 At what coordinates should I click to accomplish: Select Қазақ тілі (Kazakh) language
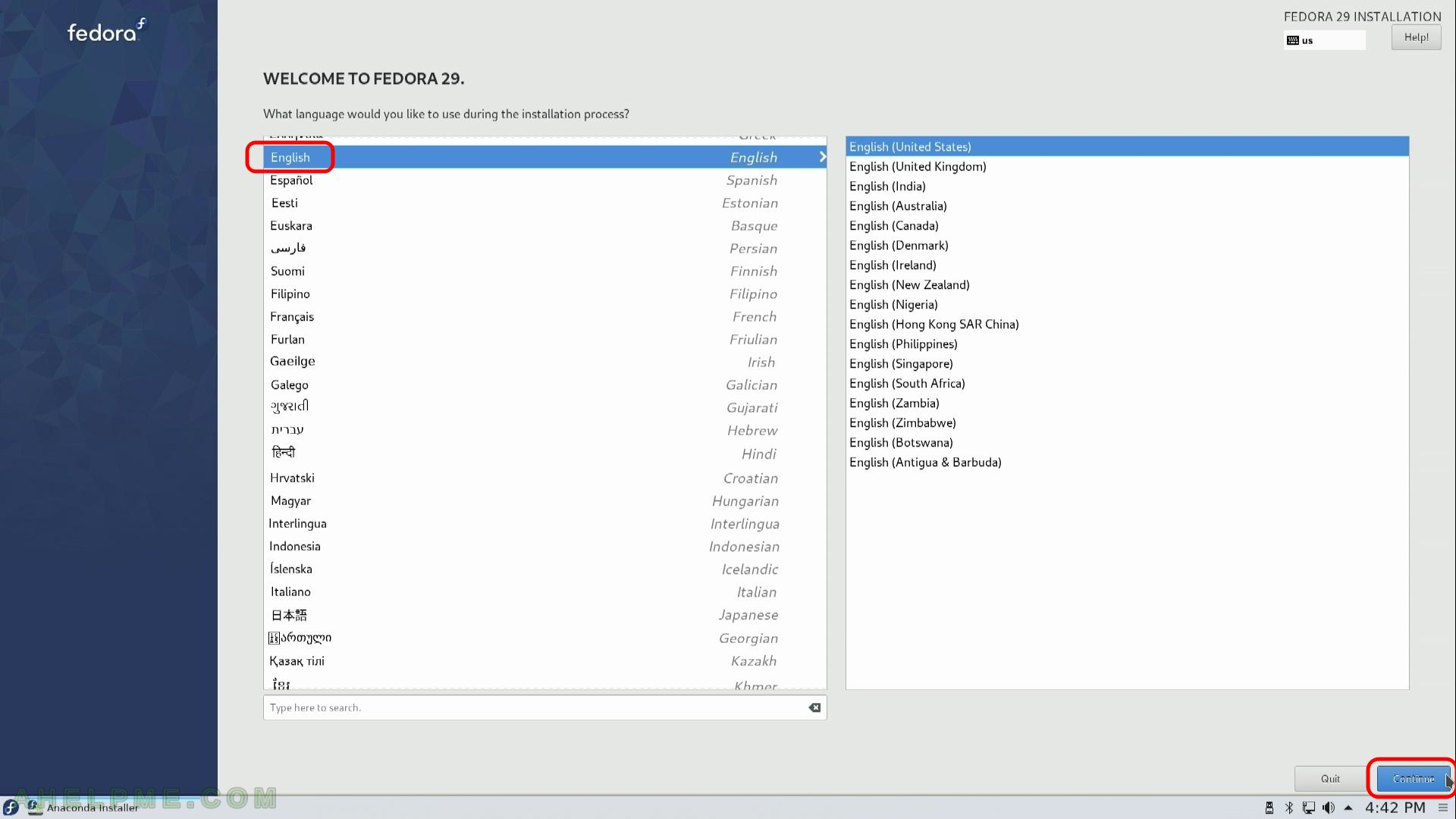pos(544,661)
